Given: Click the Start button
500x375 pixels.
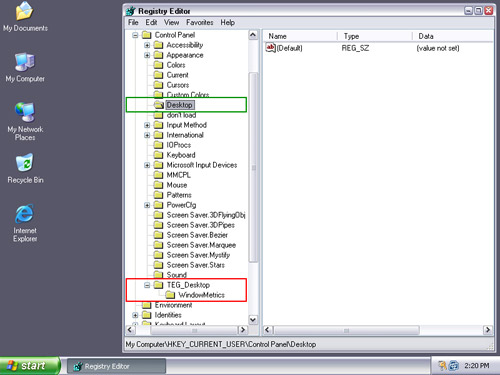Looking at the screenshot, I should (30, 366).
